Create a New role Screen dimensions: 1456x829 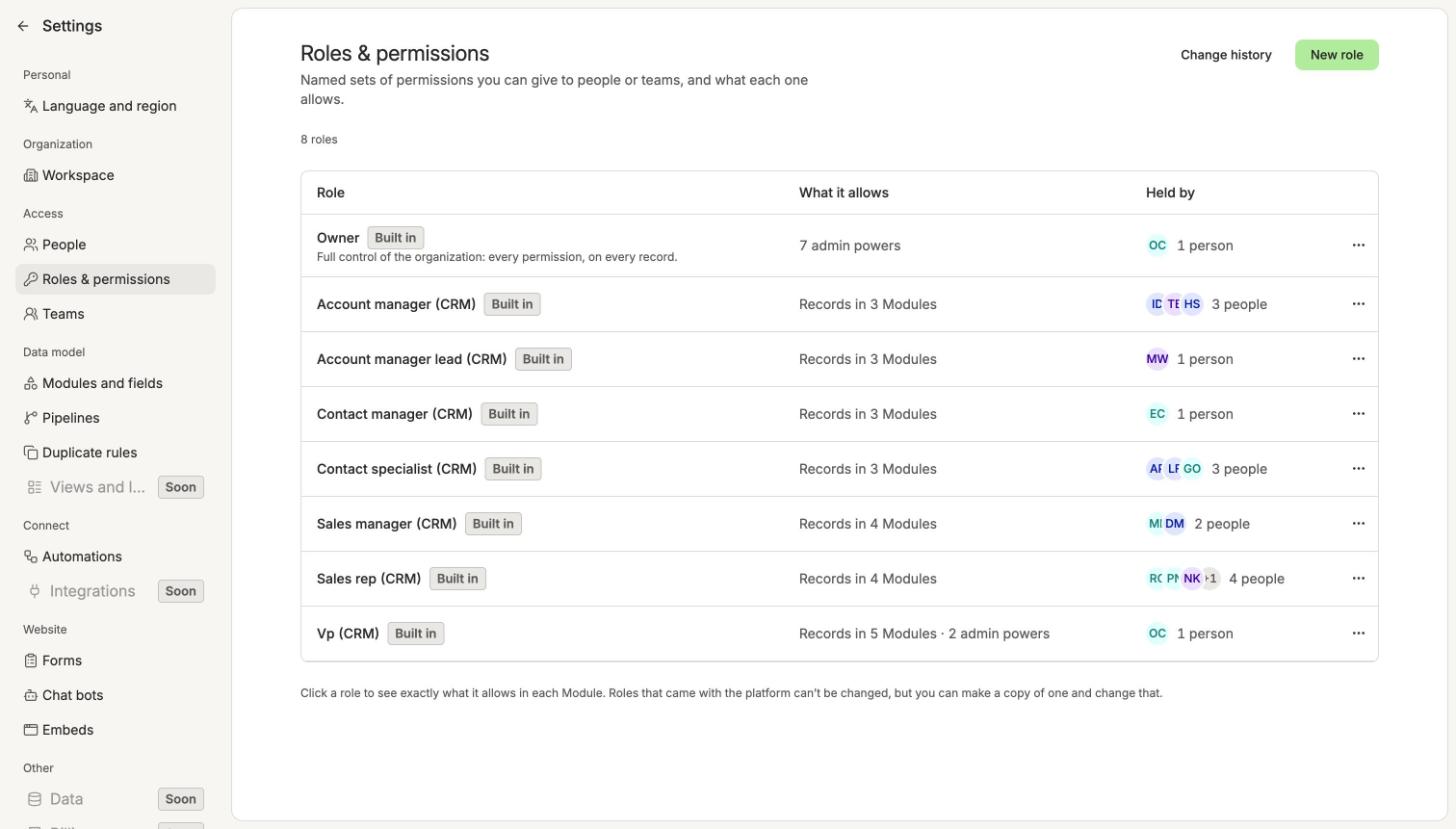point(1336,55)
